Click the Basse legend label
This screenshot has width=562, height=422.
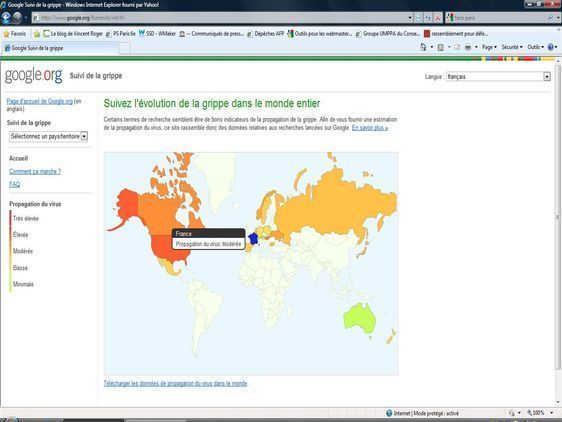pyautogui.click(x=20, y=268)
